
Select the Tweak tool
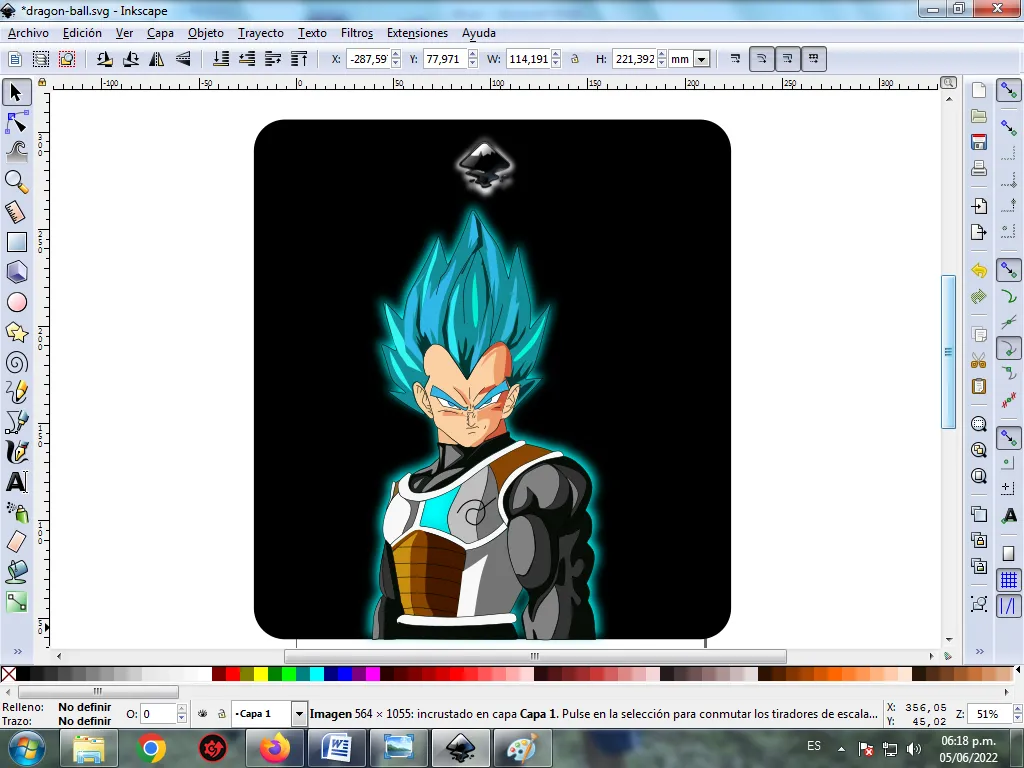pos(16,152)
